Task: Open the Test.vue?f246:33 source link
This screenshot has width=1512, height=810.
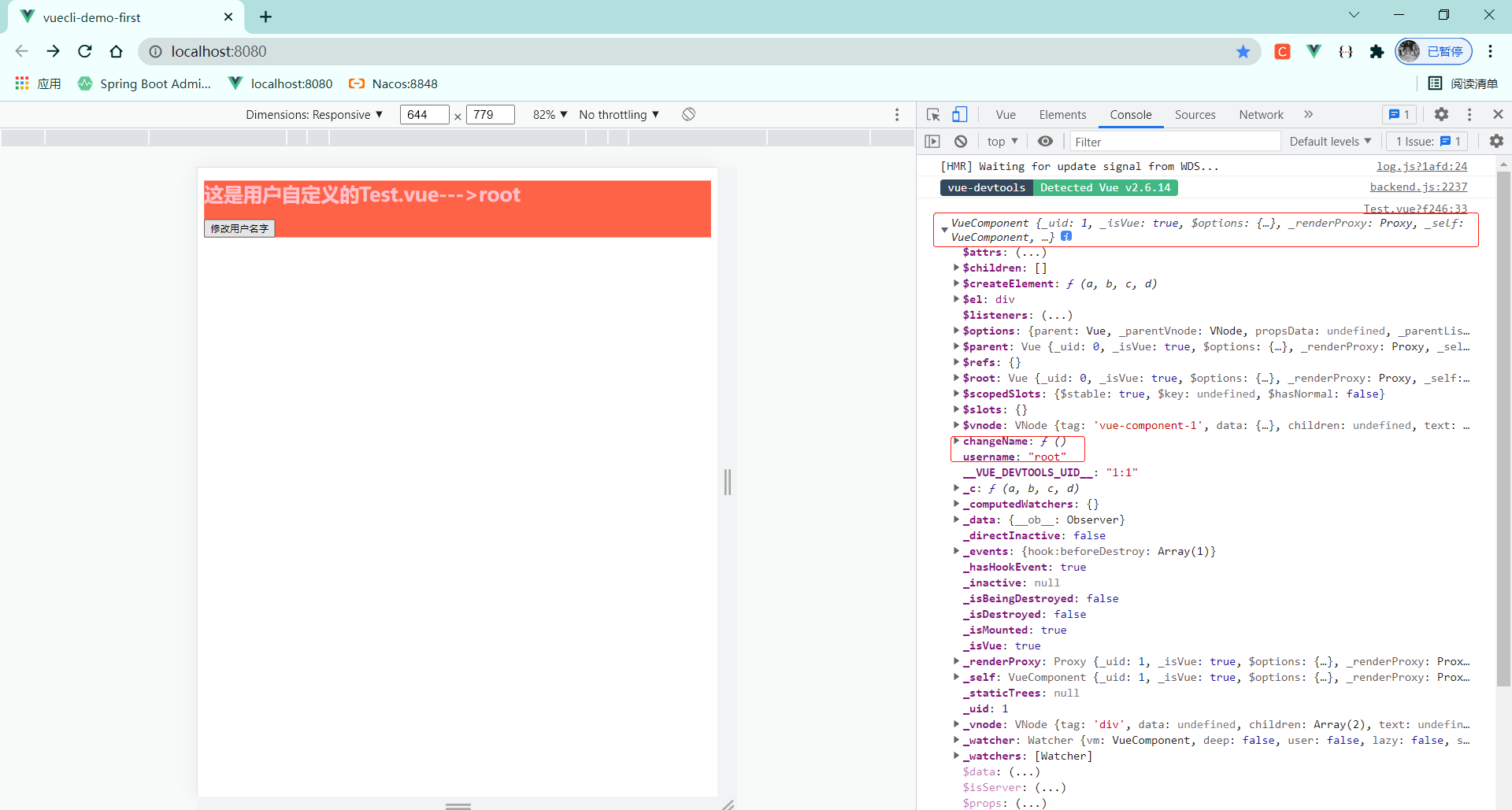Action: point(1415,209)
